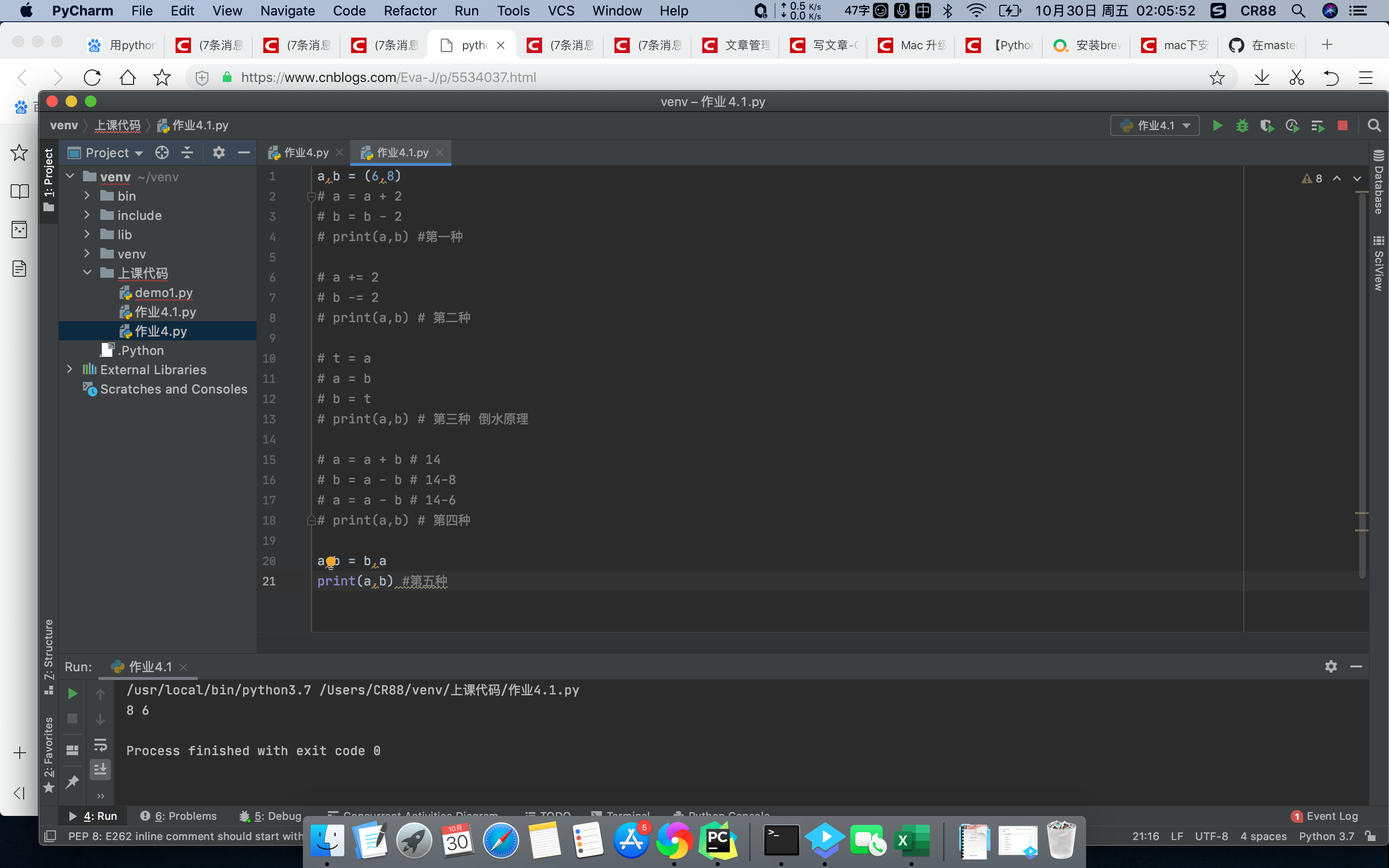Open the profiler run icon
This screenshot has width=1389, height=868.
(x=1293, y=126)
